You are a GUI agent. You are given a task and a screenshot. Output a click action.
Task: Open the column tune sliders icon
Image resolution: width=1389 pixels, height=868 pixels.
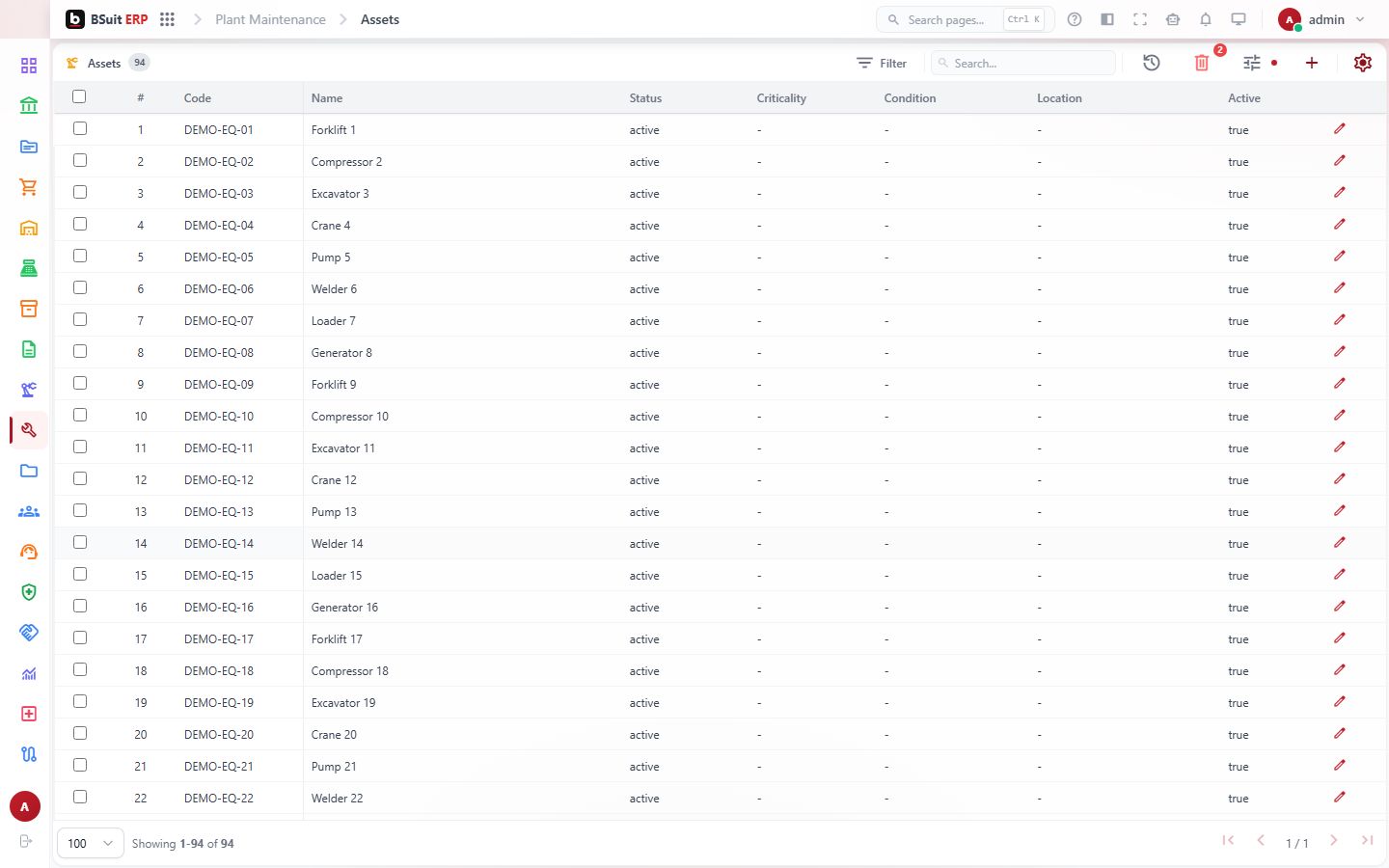(1252, 63)
